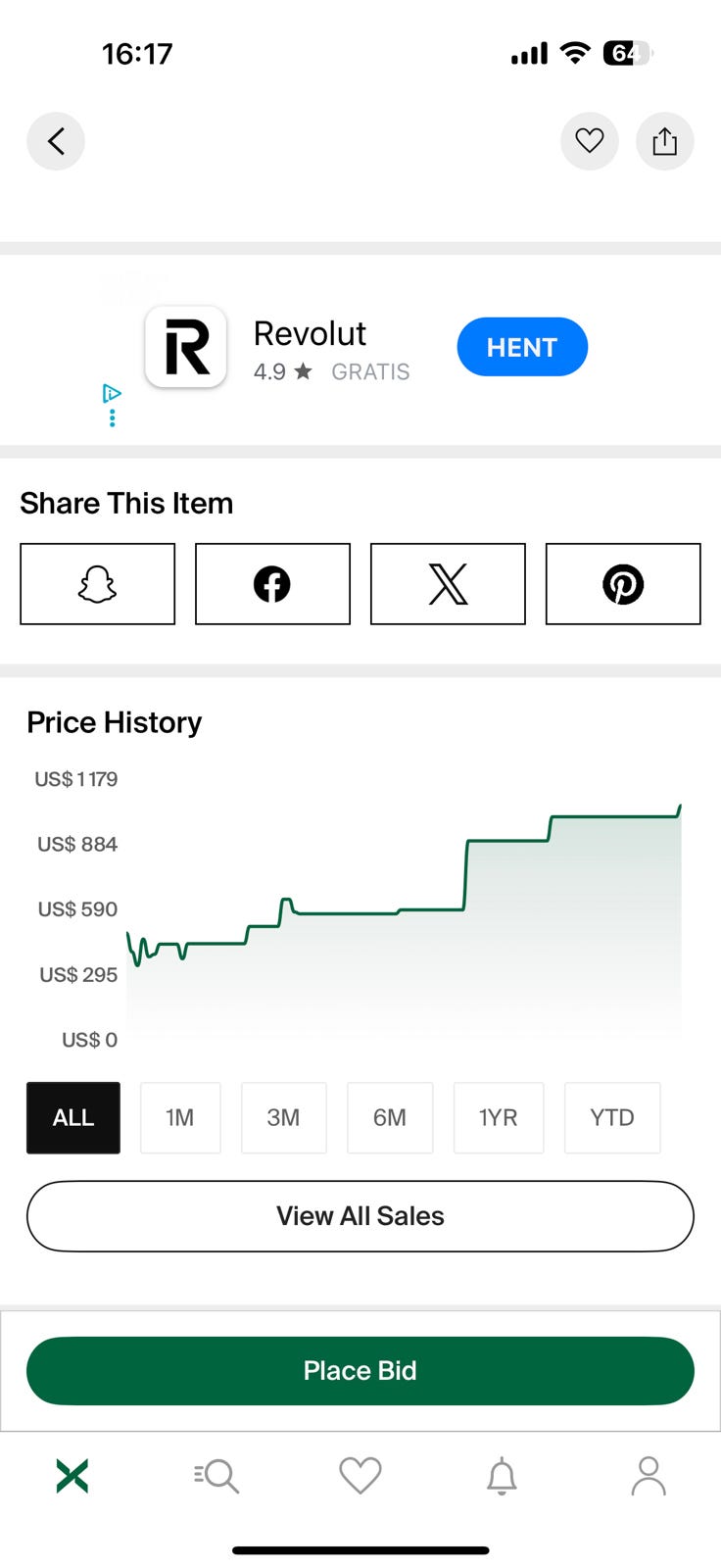The width and height of the screenshot is (721, 1568).
Task: Tap the green Place Bid button
Action: click(x=360, y=1370)
